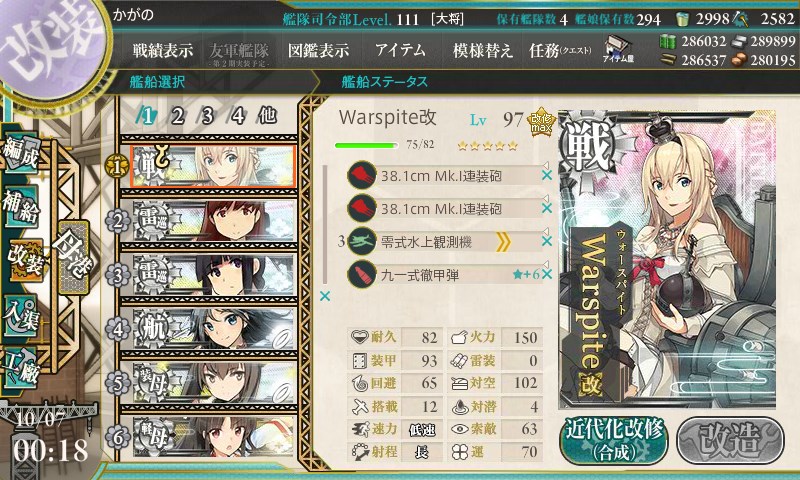Open the 補給 (resupply) side icon
800x480 pixels.
[21, 206]
